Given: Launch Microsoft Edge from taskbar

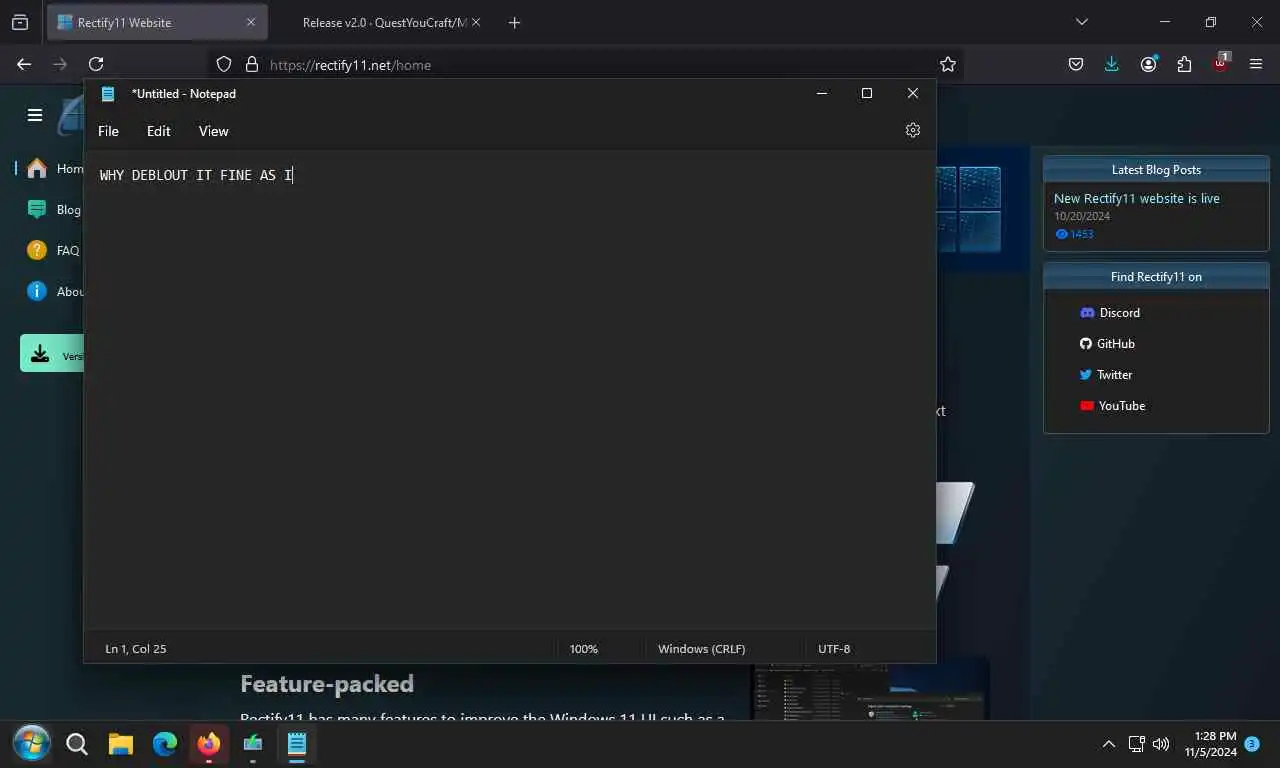Looking at the screenshot, I should coord(165,743).
